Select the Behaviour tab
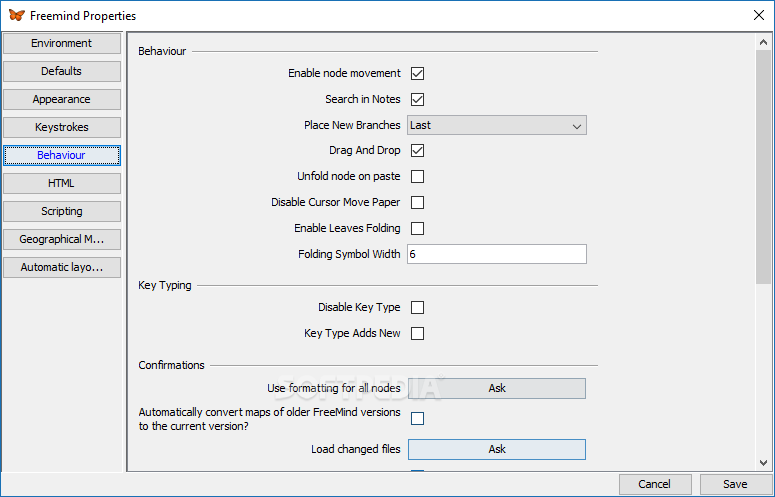The image size is (775, 497). coord(62,155)
